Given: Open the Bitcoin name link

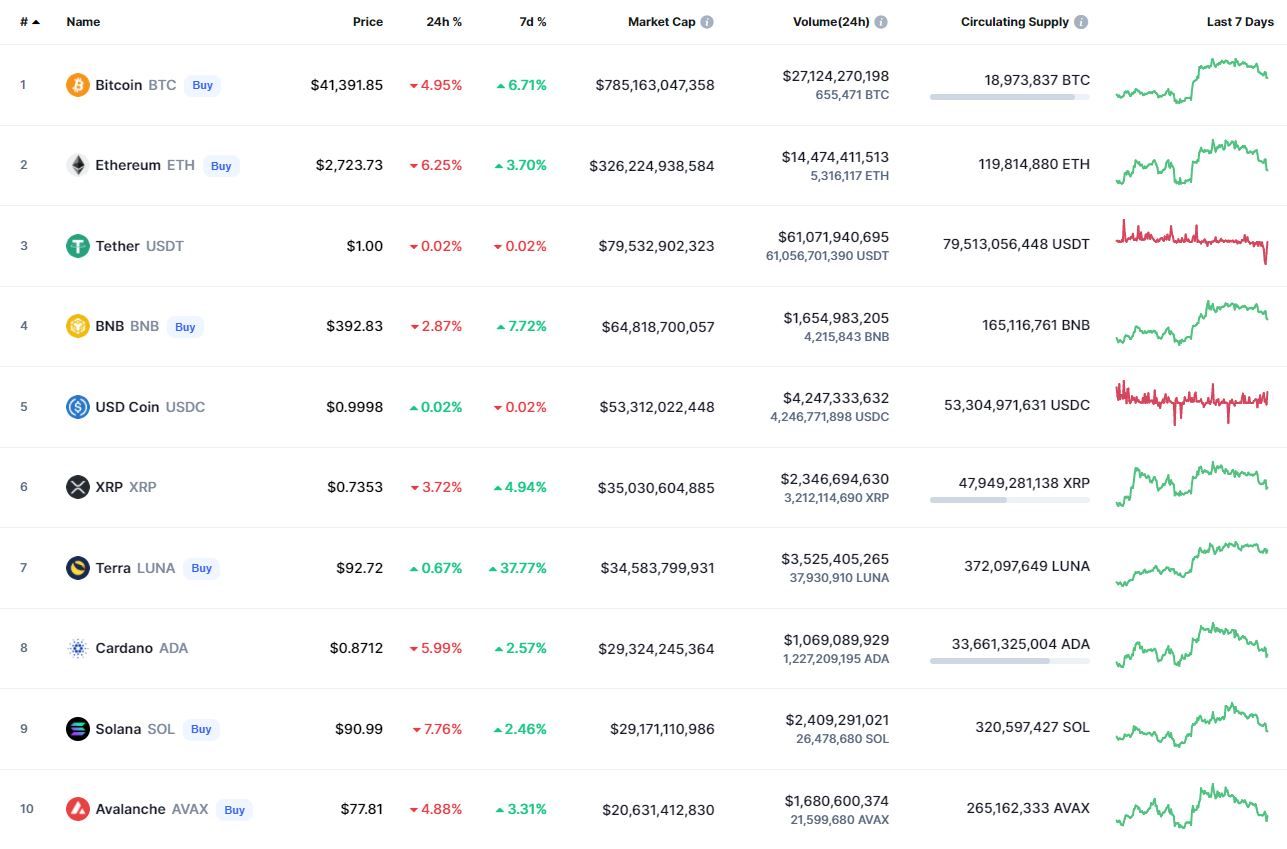Looking at the screenshot, I should [119, 85].
